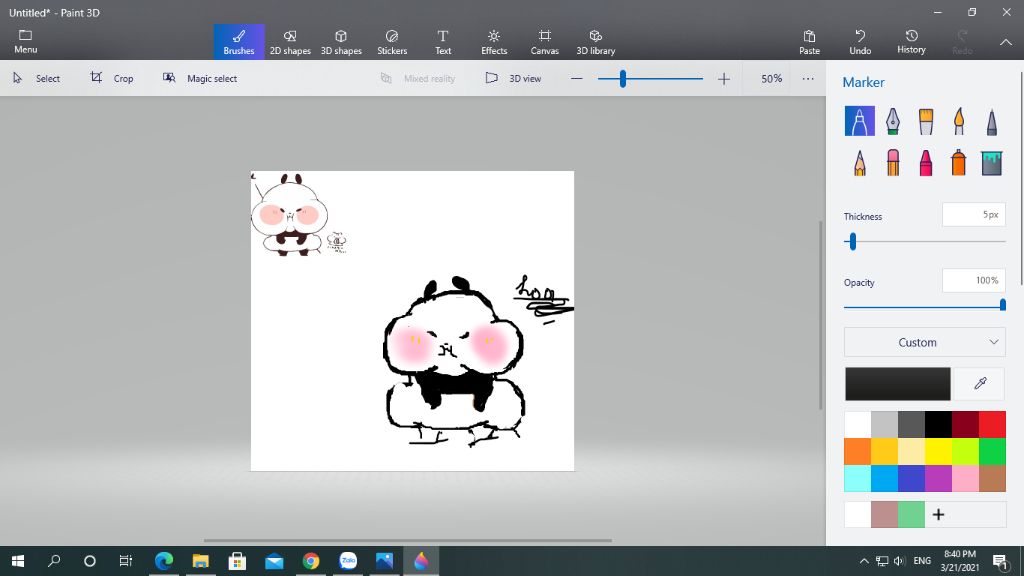Open File Explorer from the taskbar
The height and width of the screenshot is (576, 1024).
tap(200, 561)
